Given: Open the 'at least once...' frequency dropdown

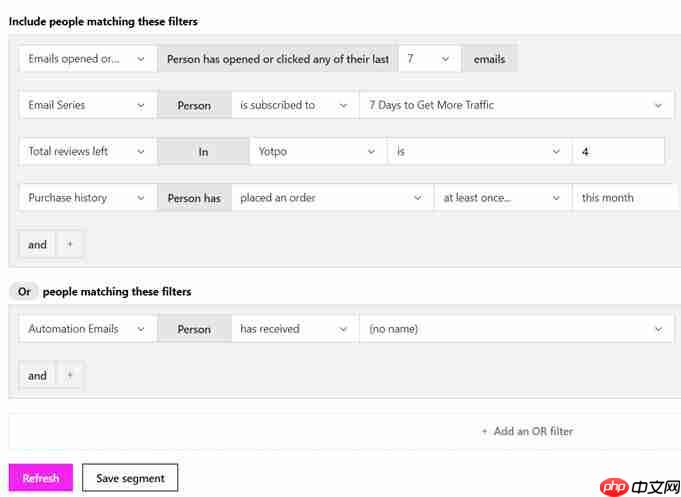Looking at the screenshot, I should [x=502, y=198].
